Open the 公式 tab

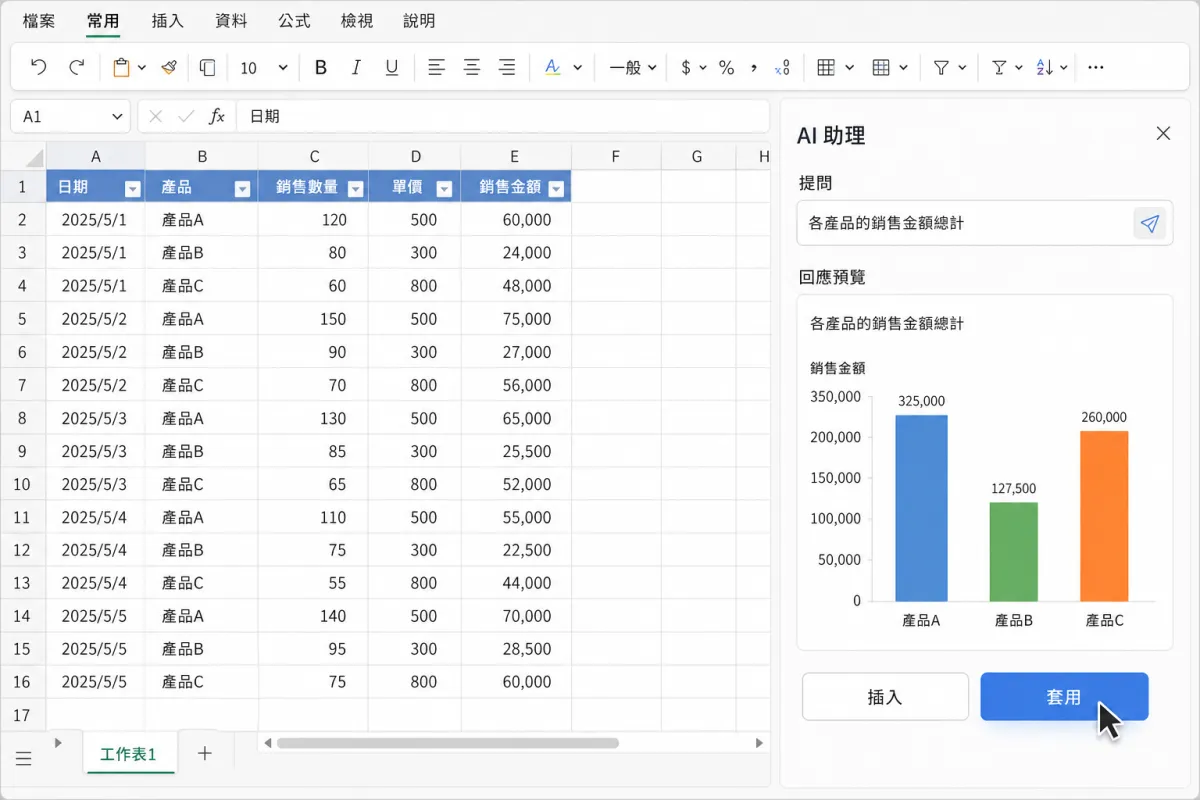(x=294, y=20)
